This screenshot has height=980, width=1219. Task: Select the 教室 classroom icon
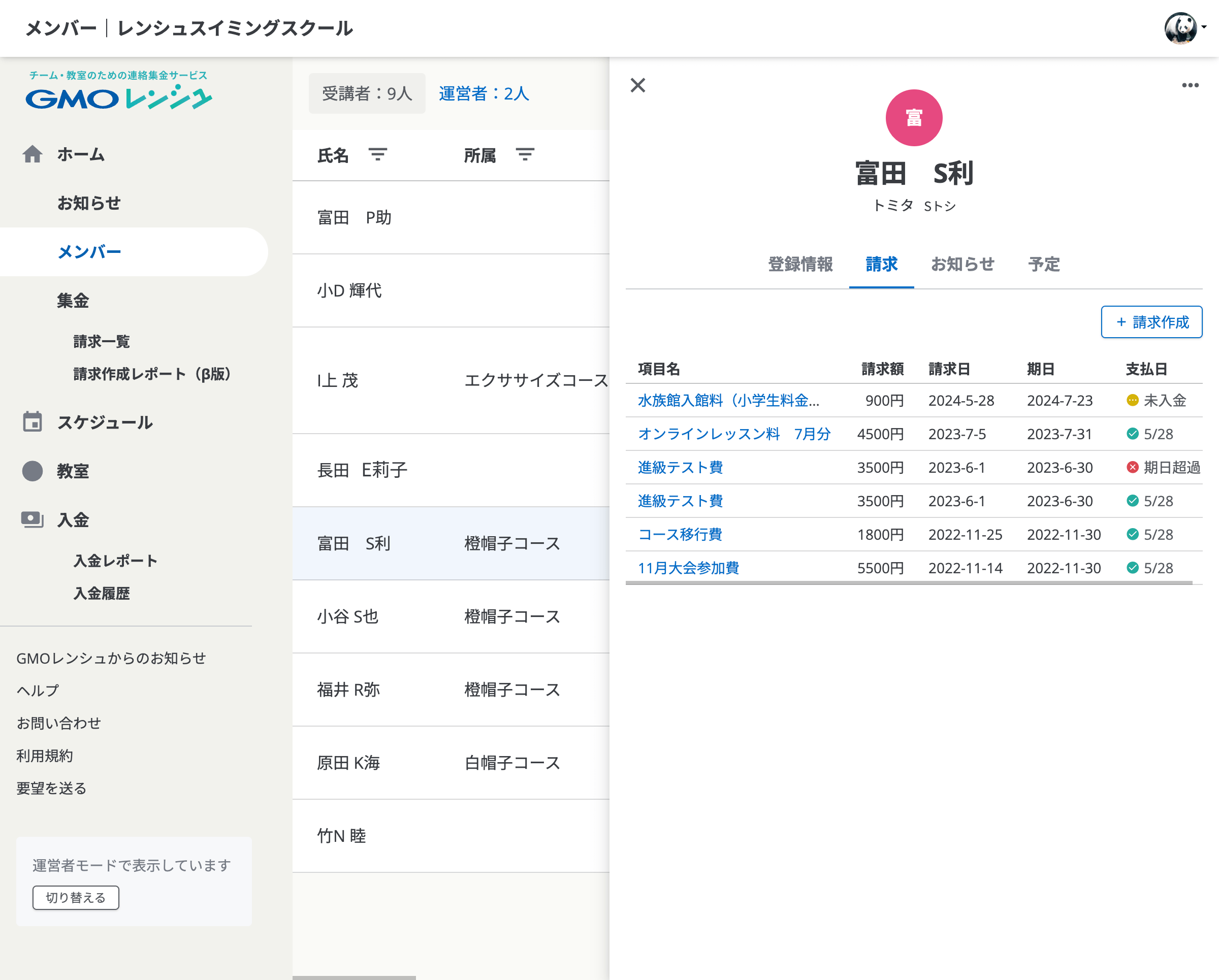coord(33,470)
